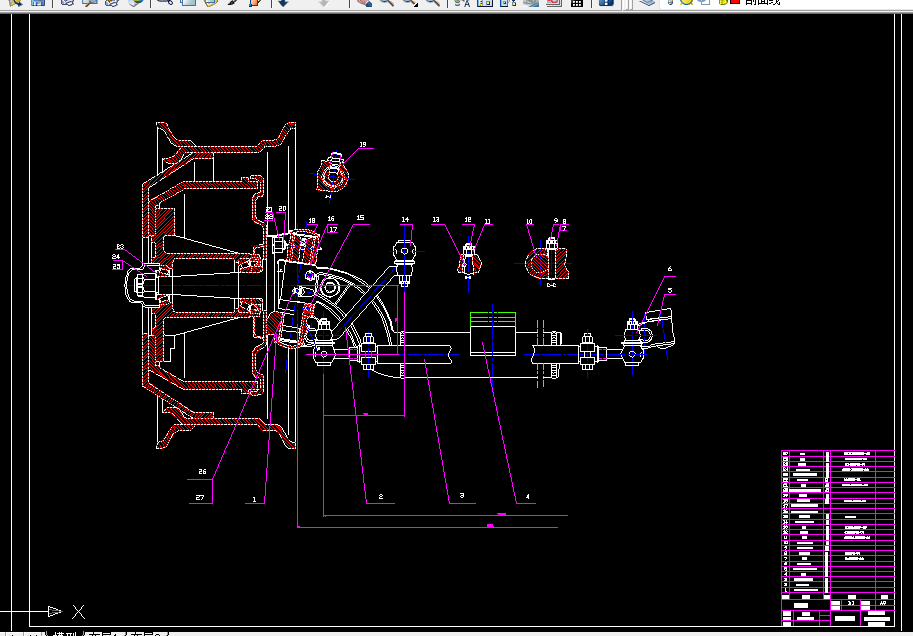Select the Zoom Previous magnifier

pos(433,2)
